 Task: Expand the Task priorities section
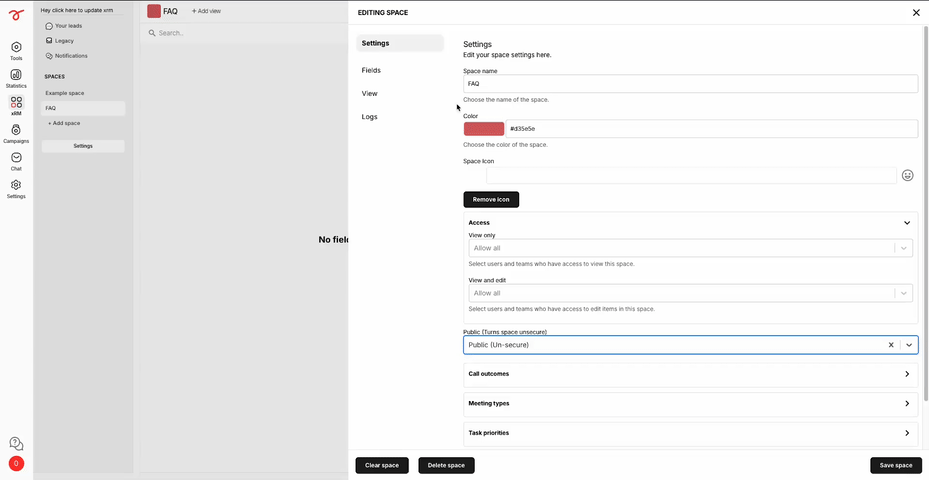[690, 433]
